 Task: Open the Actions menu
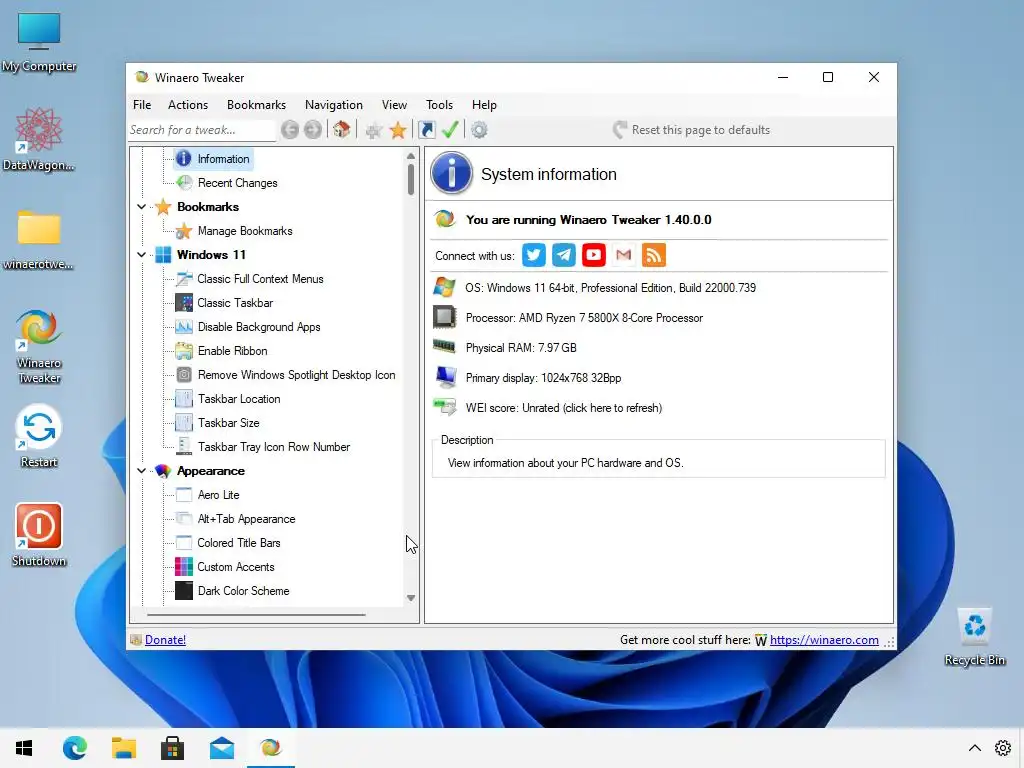[188, 104]
